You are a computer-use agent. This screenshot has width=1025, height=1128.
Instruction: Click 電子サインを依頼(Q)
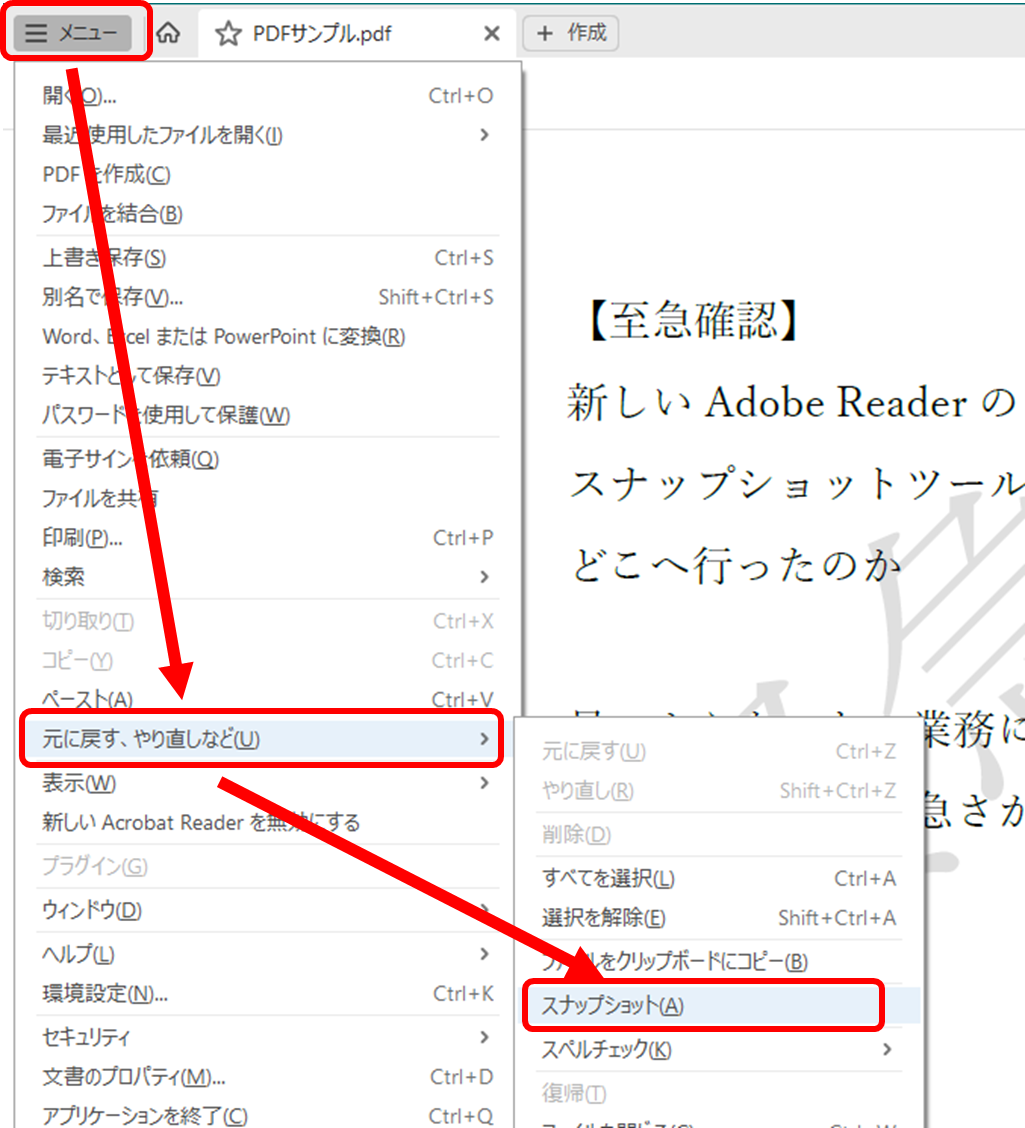(x=268, y=459)
